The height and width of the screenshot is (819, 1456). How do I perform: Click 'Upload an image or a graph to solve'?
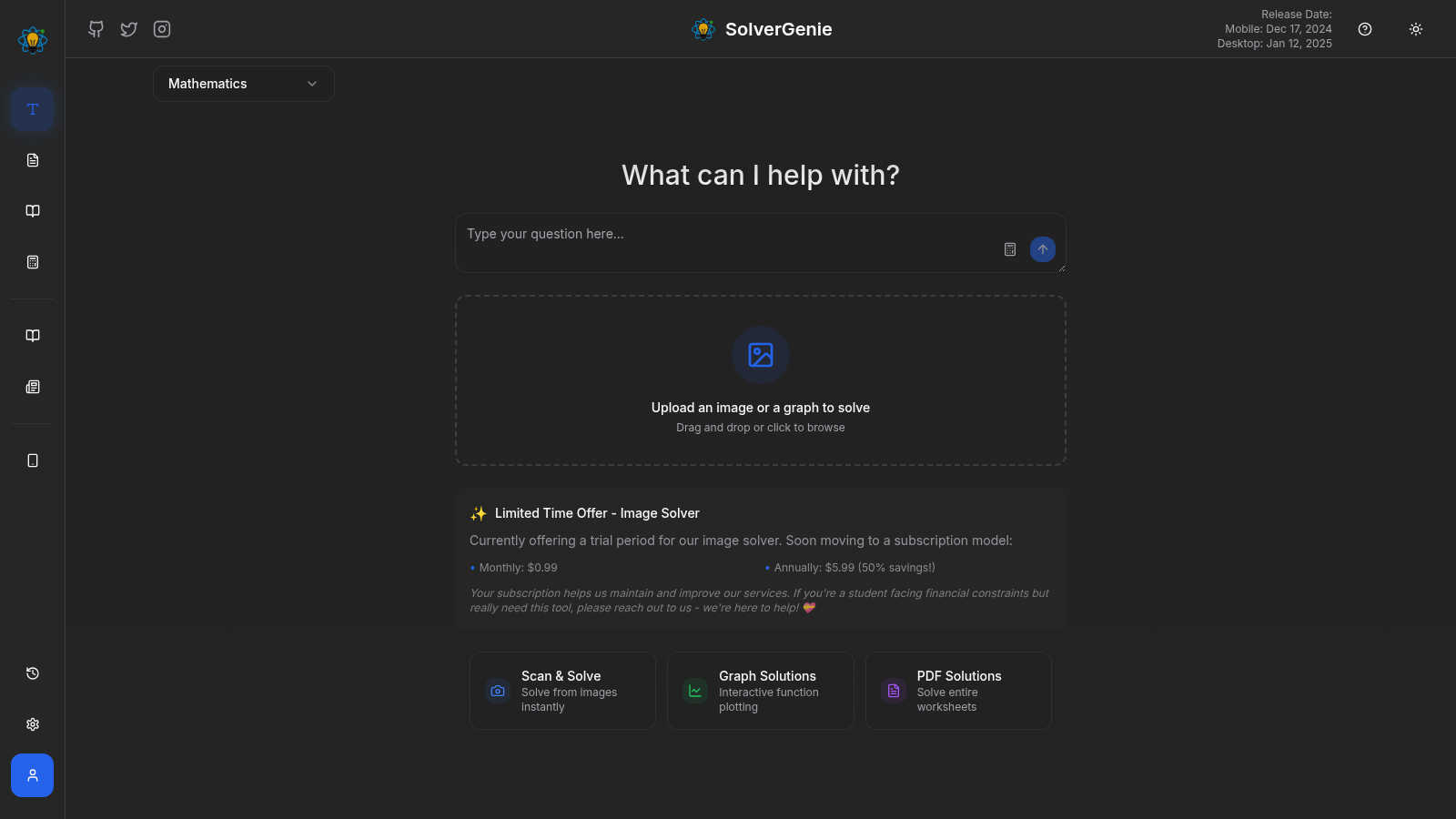pos(761,408)
